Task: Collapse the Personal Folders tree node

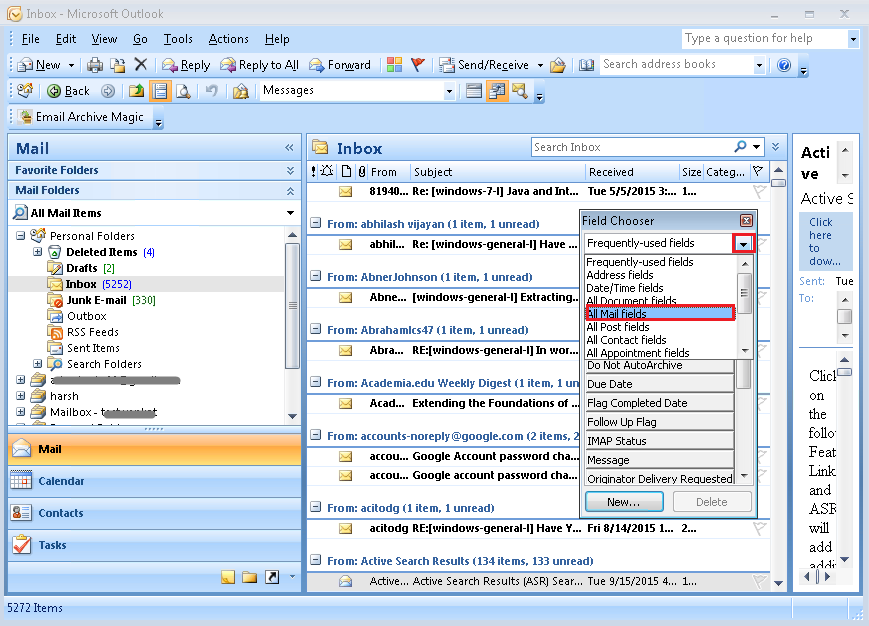Action: click(20, 235)
